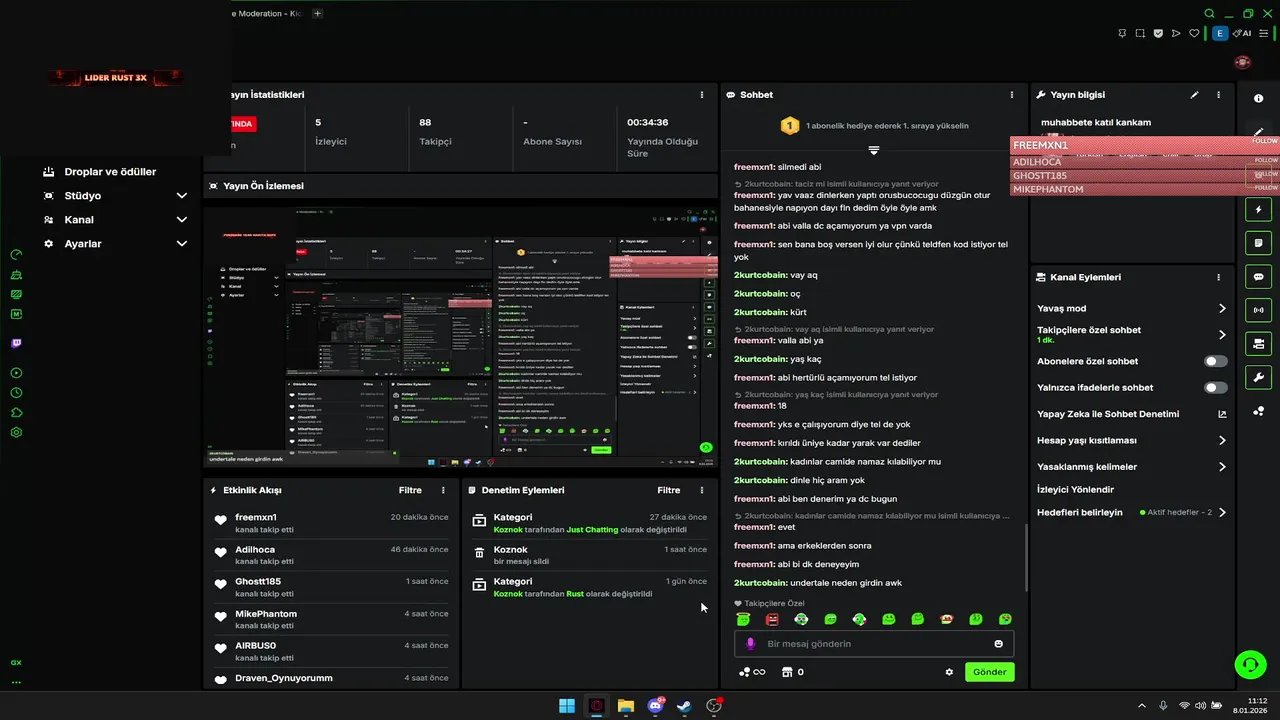Image resolution: width=1280 pixels, height=720 pixels.
Task: Open Takipçilere özel sohbet options arrow
Action: [1221, 335]
